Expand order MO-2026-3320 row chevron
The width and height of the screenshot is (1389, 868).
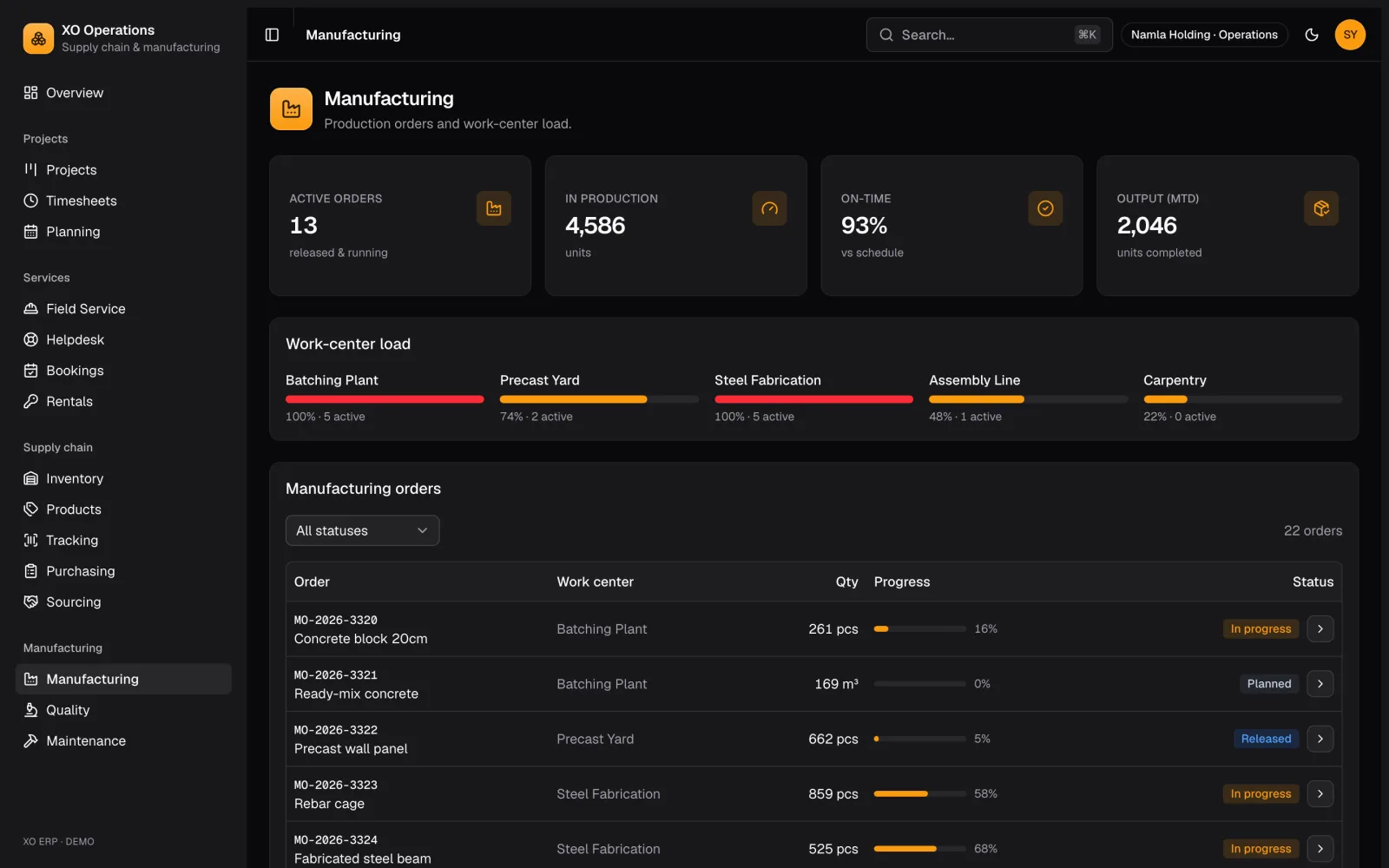[x=1320, y=628]
